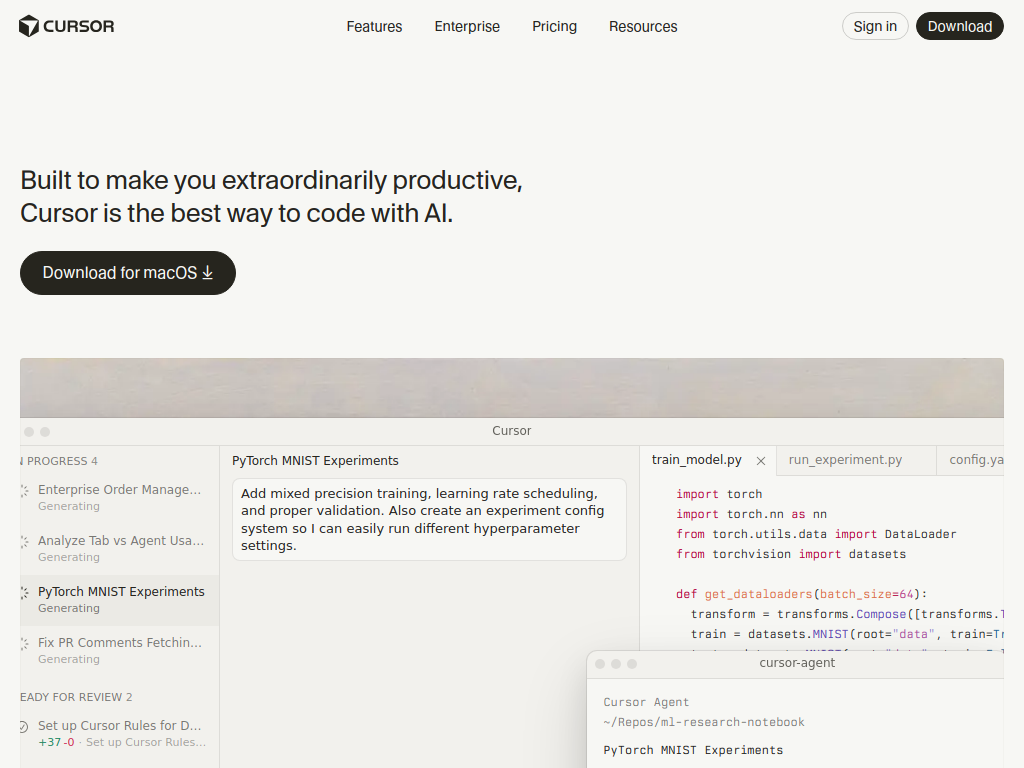Click the cursor-agent terminal window title bar
1024x768 pixels.
[797, 663]
